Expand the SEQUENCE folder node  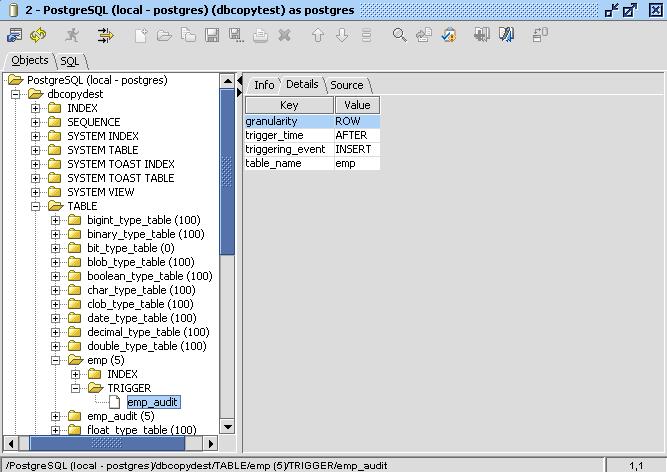[36, 122]
